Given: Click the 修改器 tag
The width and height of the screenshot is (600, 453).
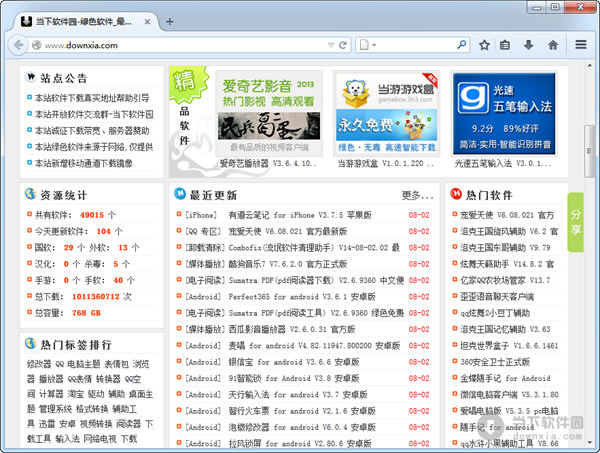Looking at the screenshot, I should click(39, 364).
